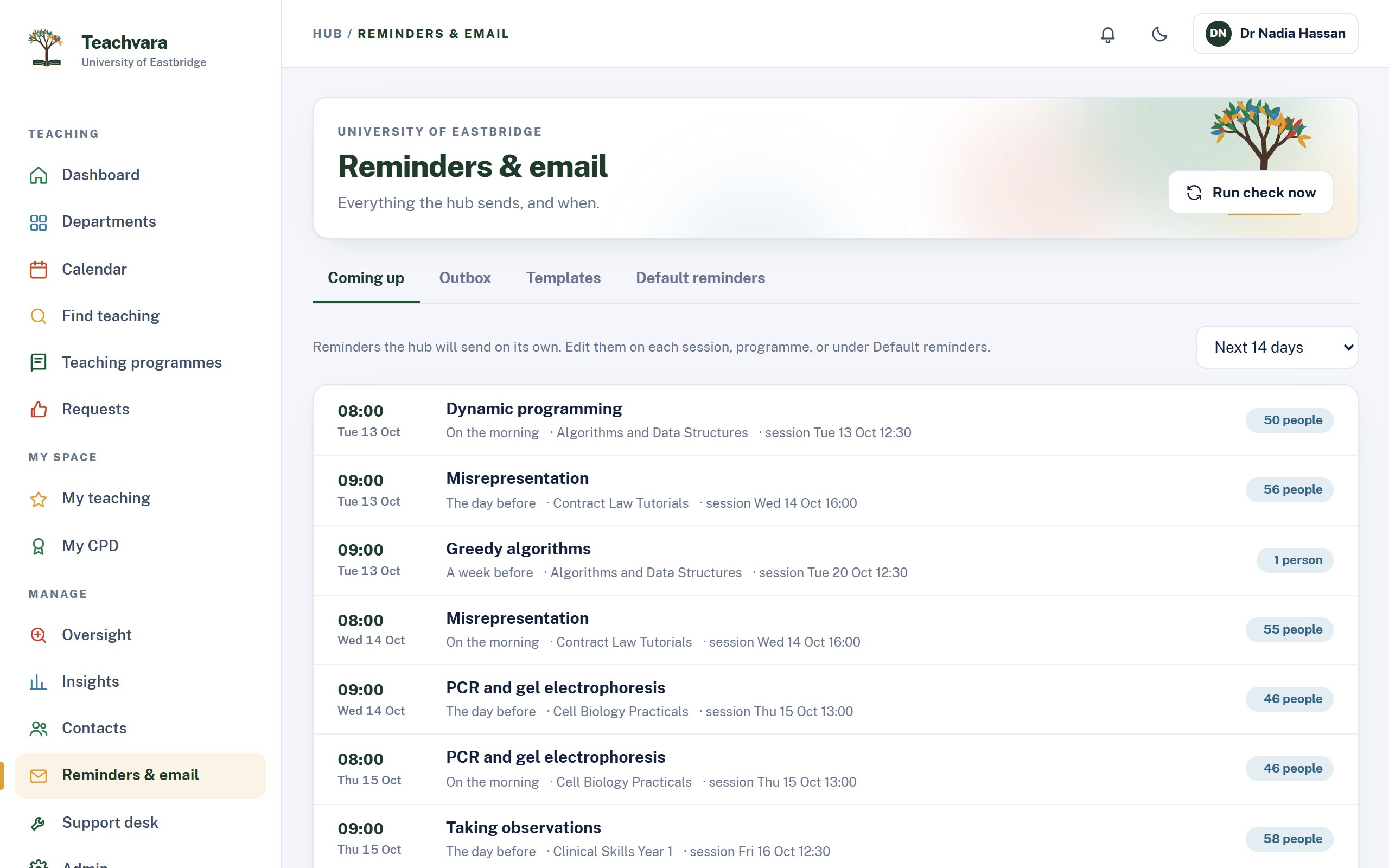Screen dimensions: 1389x868
Task: Click the Taking observations reminder title
Action: tap(524, 828)
